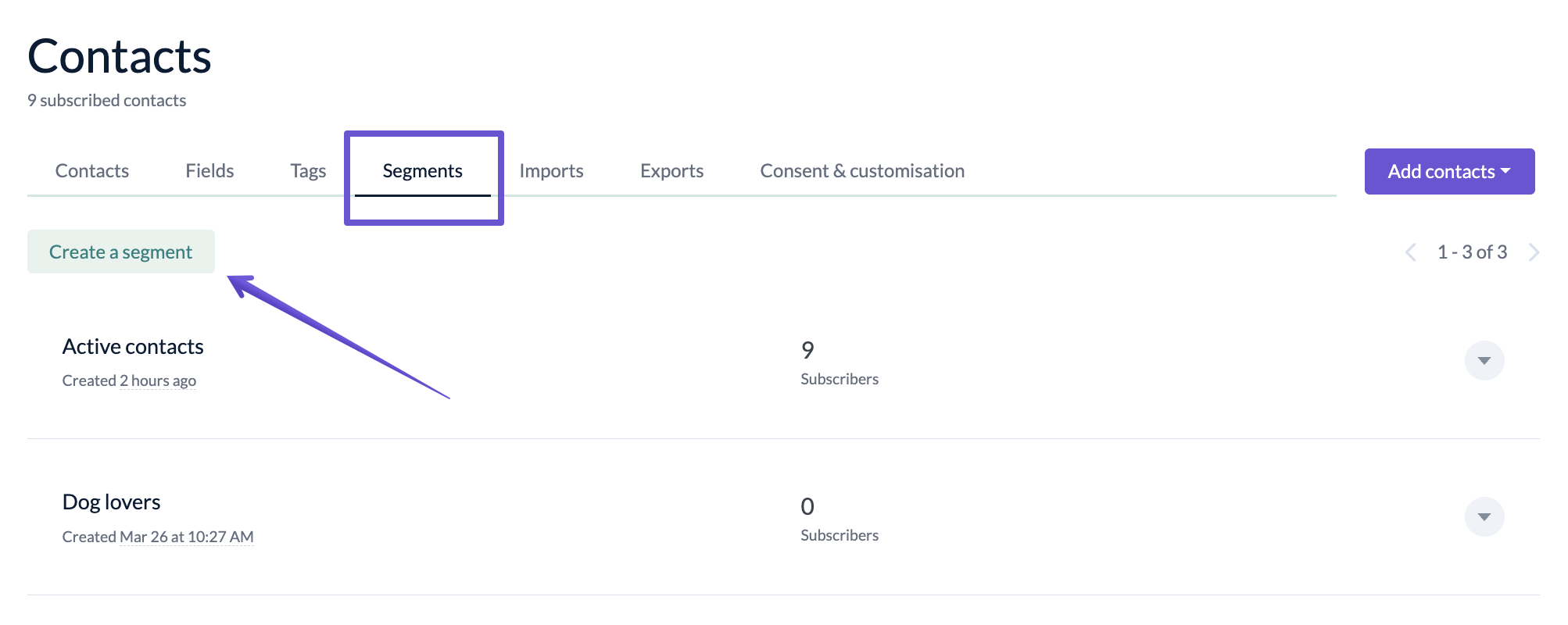Click '1 - 3 of 3' pagination text
This screenshot has height=625, width=1568.
tap(1472, 252)
